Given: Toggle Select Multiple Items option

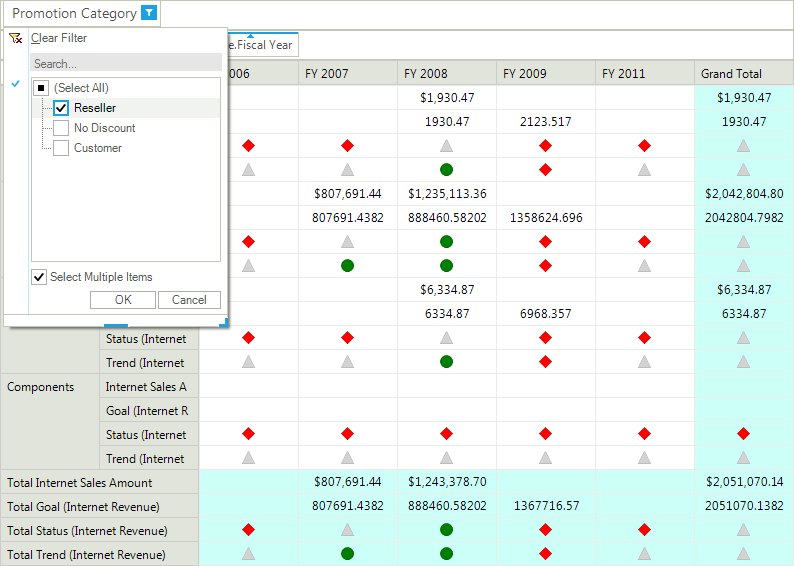Looking at the screenshot, I should 39,277.
